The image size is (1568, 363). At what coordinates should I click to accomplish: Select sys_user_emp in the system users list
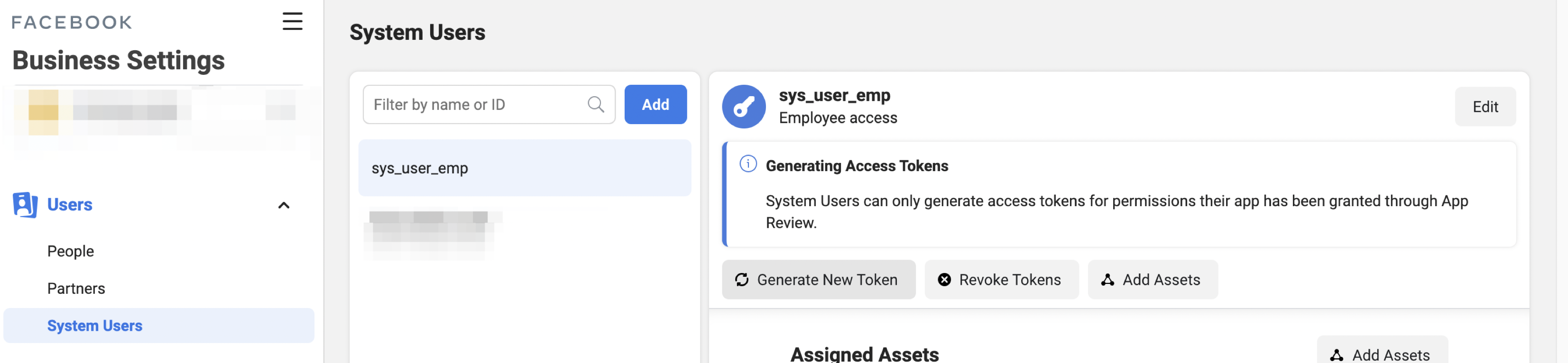(x=524, y=168)
